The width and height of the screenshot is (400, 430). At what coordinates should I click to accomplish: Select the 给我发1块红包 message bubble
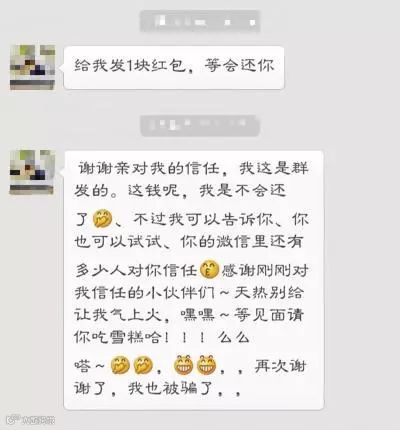[174, 68]
